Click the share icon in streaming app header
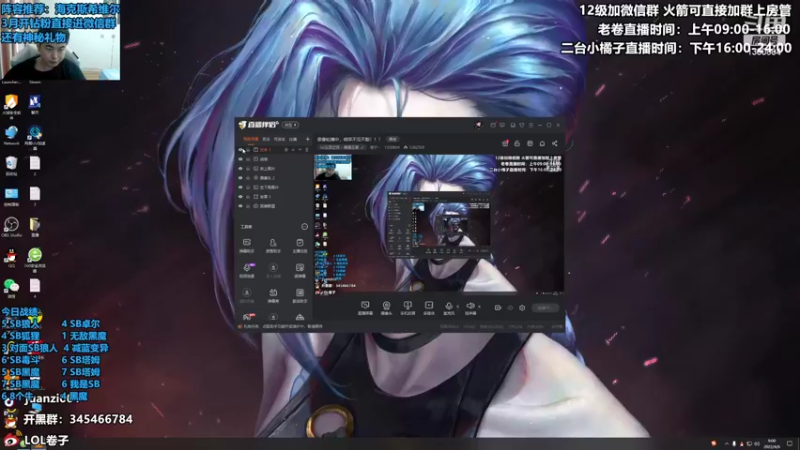The height and width of the screenshot is (450, 800). 555,143
